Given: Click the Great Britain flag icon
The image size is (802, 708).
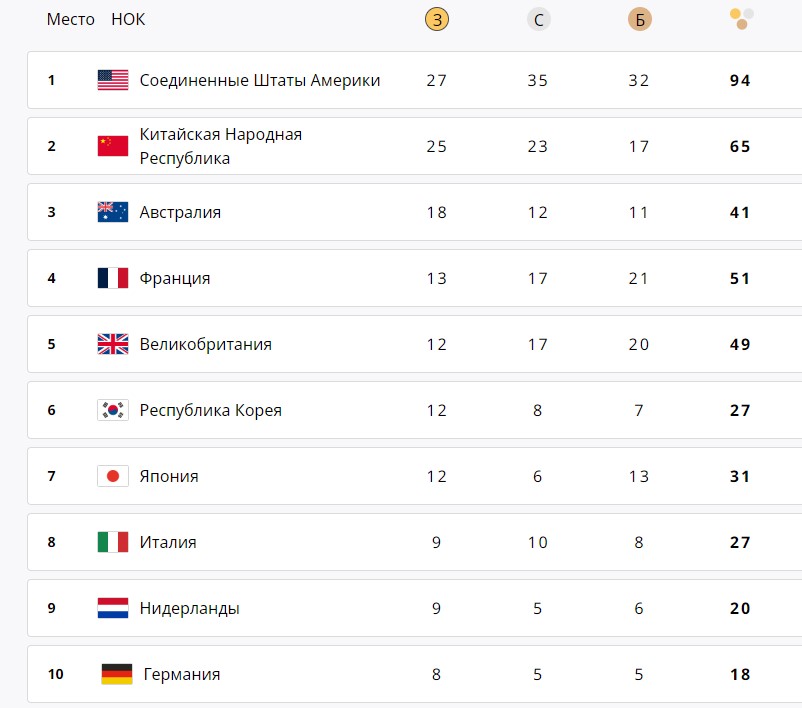Looking at the screenshot, I should (x=113, y=344).
